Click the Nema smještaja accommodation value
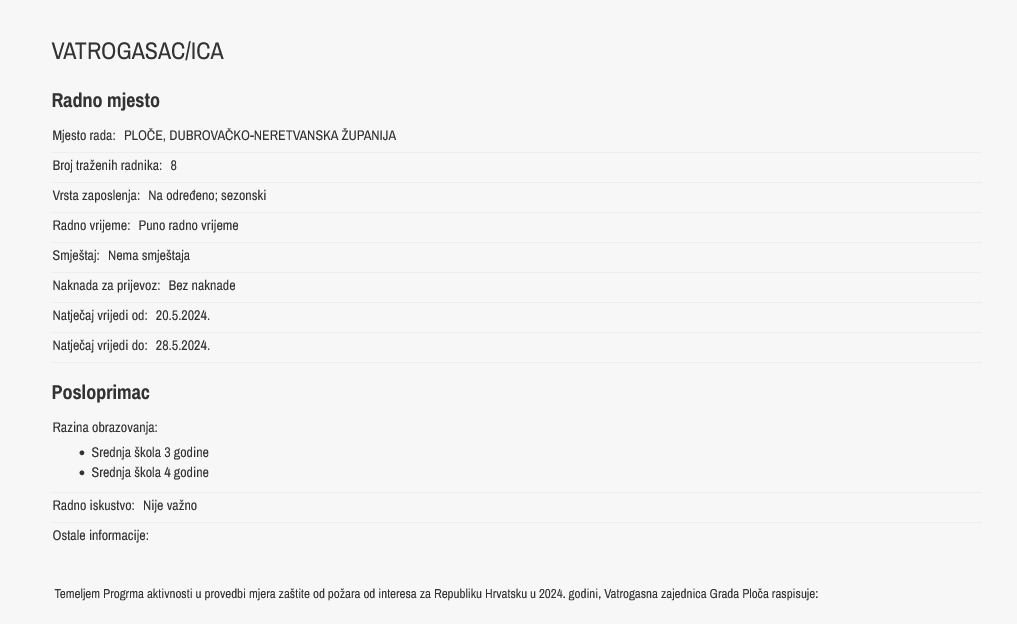The height and width of the screenshot is (624, 1017). (x=149, y=256)
